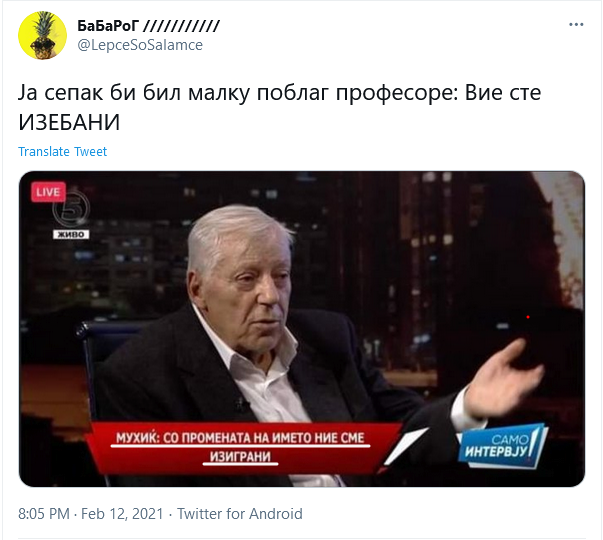
Task: Click the tweet text beginning Ја сепак
Action: [280, 107]
